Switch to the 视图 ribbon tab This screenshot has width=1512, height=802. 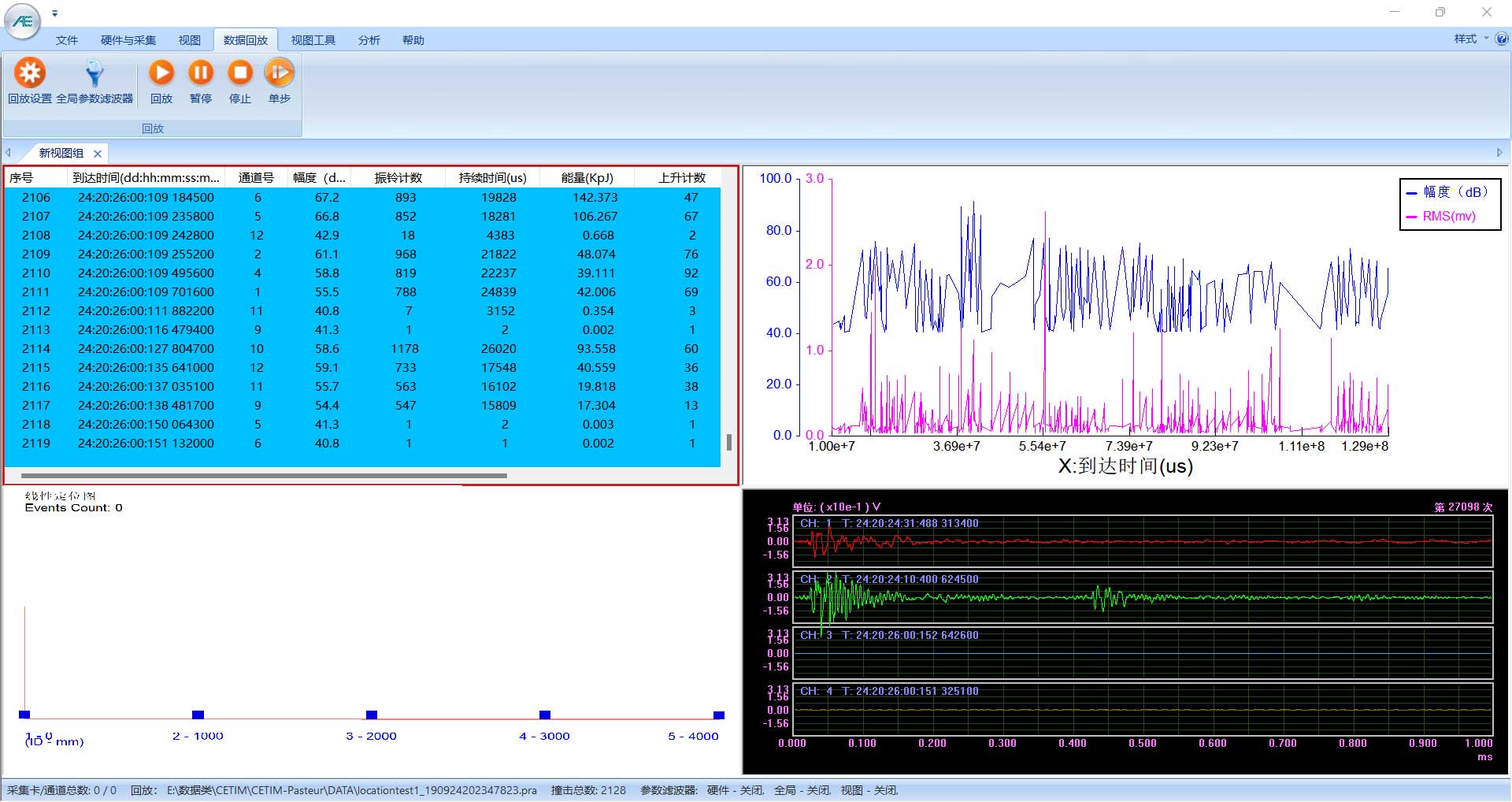189,40
